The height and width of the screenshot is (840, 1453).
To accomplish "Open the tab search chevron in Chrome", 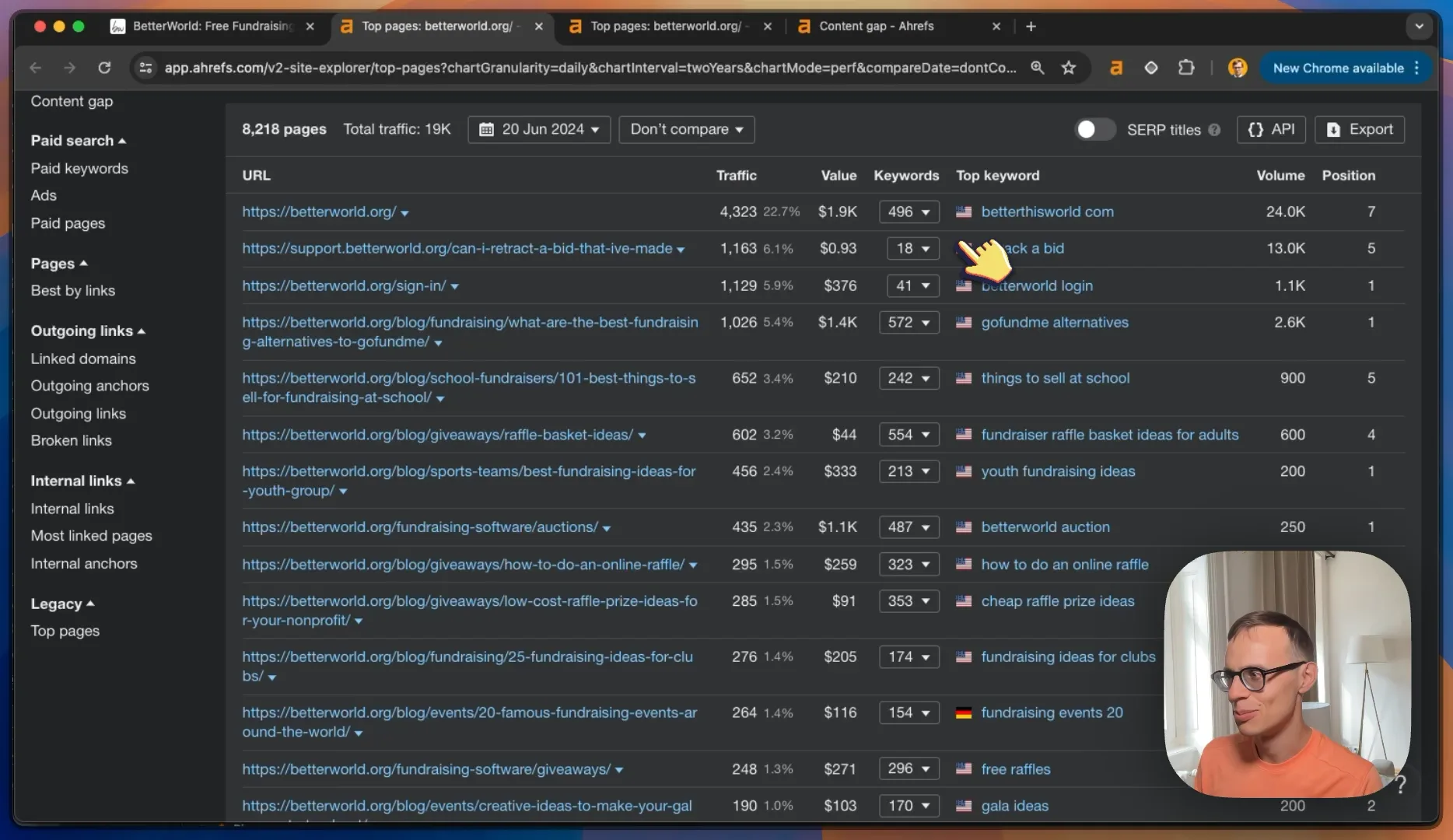I will tap(1419, 26).
